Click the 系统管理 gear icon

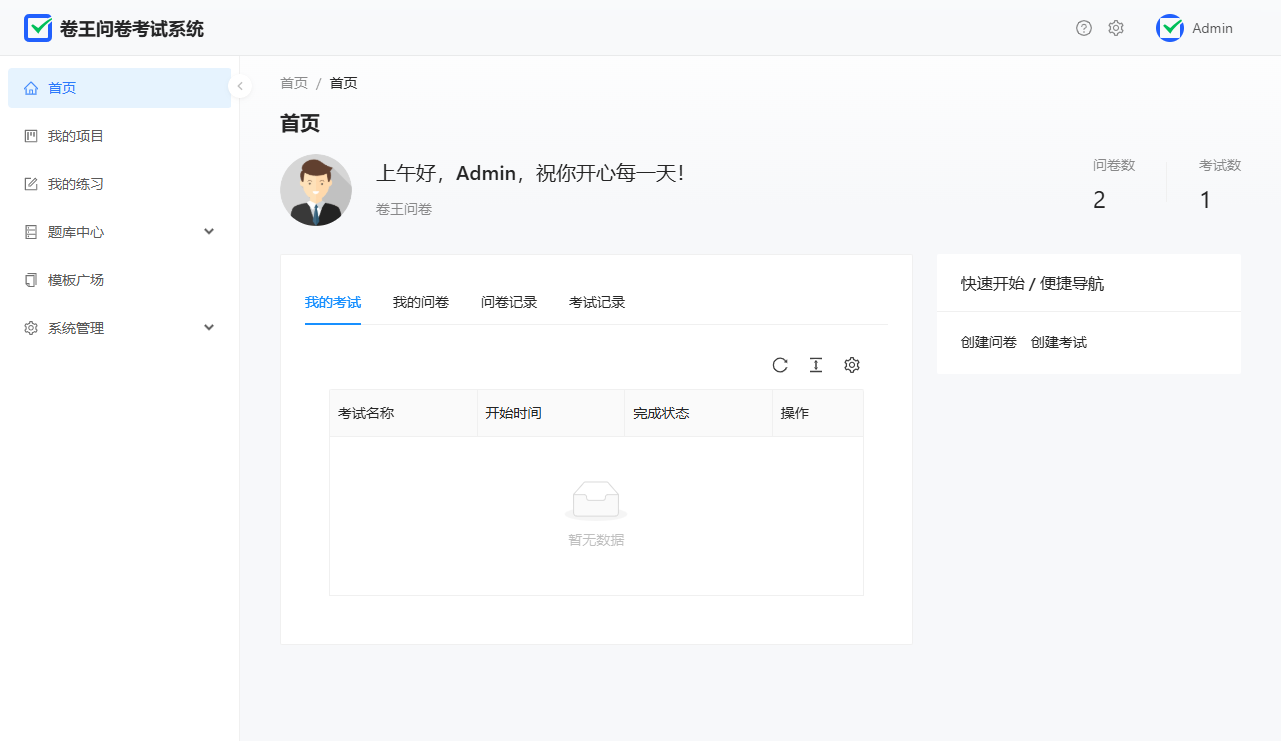coord(31,328)
